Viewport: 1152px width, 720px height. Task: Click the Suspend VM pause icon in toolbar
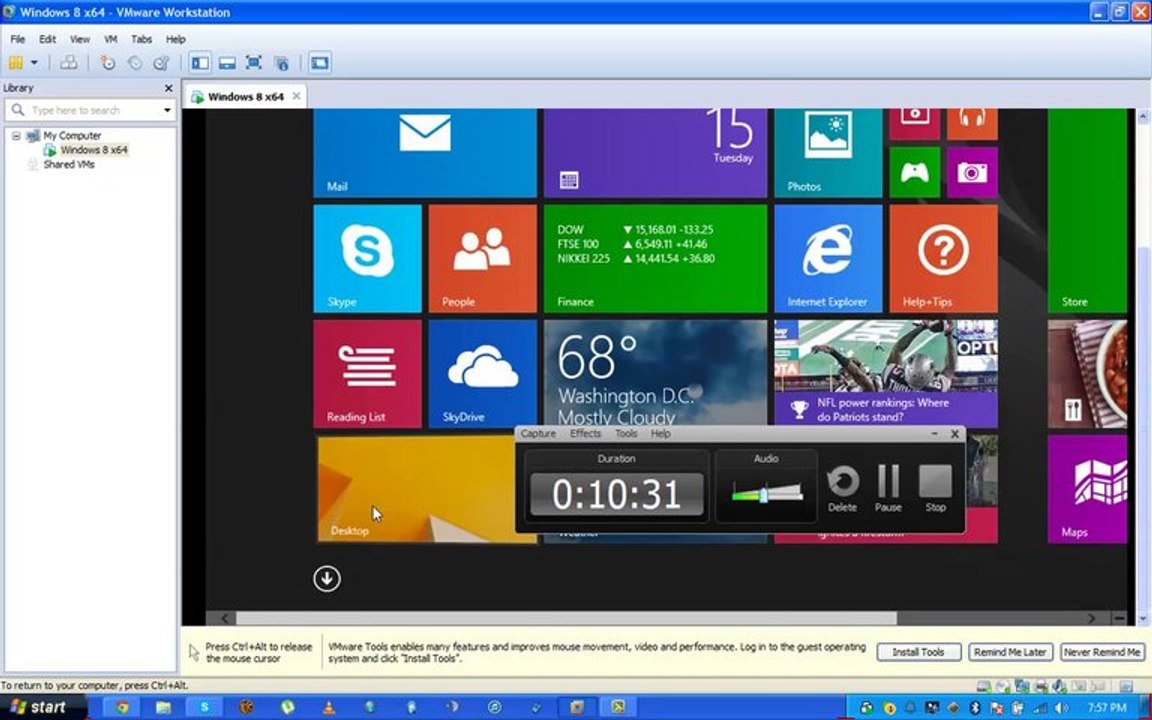[x=15, y=63]
